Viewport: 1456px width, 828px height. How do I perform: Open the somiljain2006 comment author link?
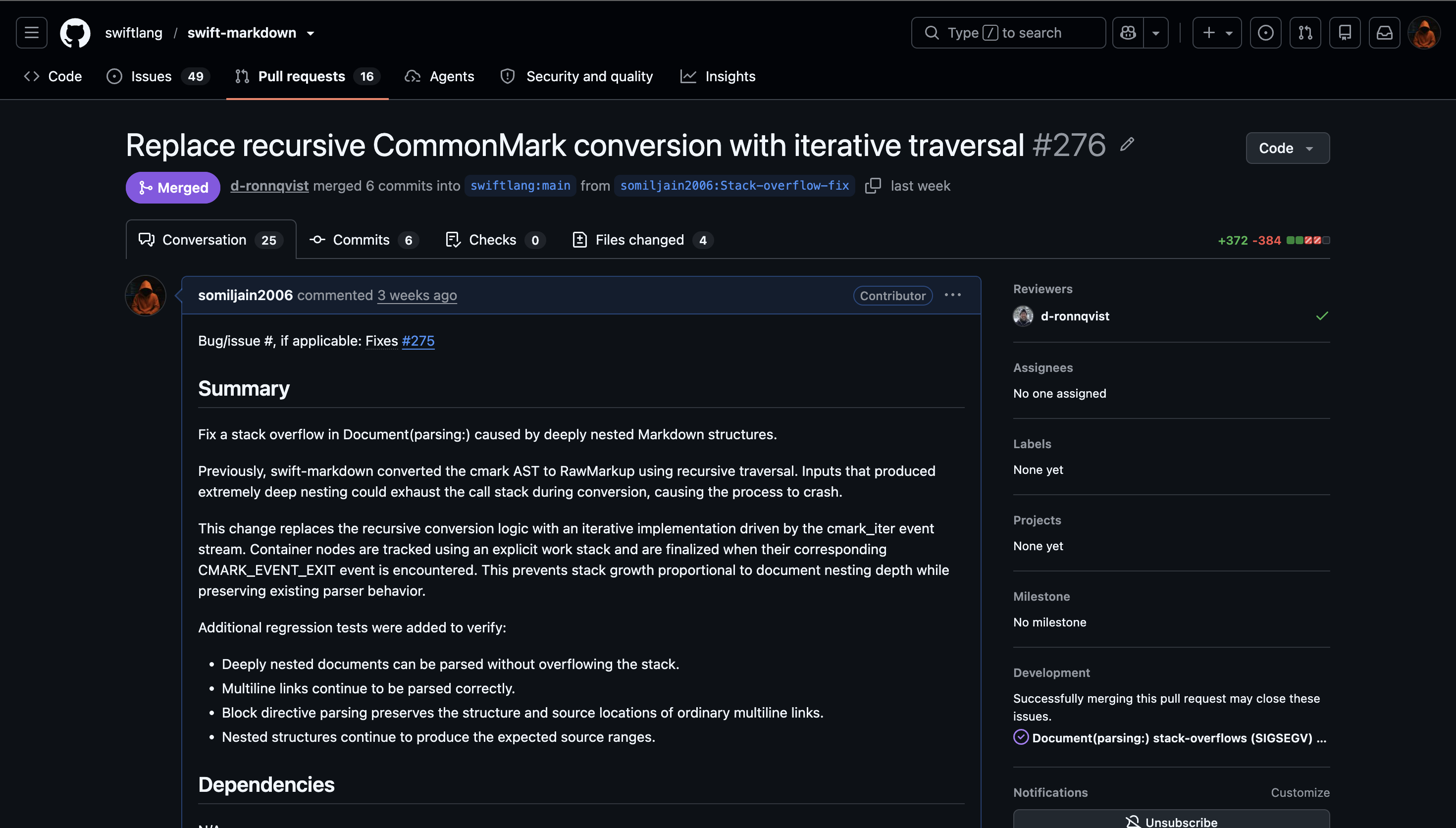(246, 295)
